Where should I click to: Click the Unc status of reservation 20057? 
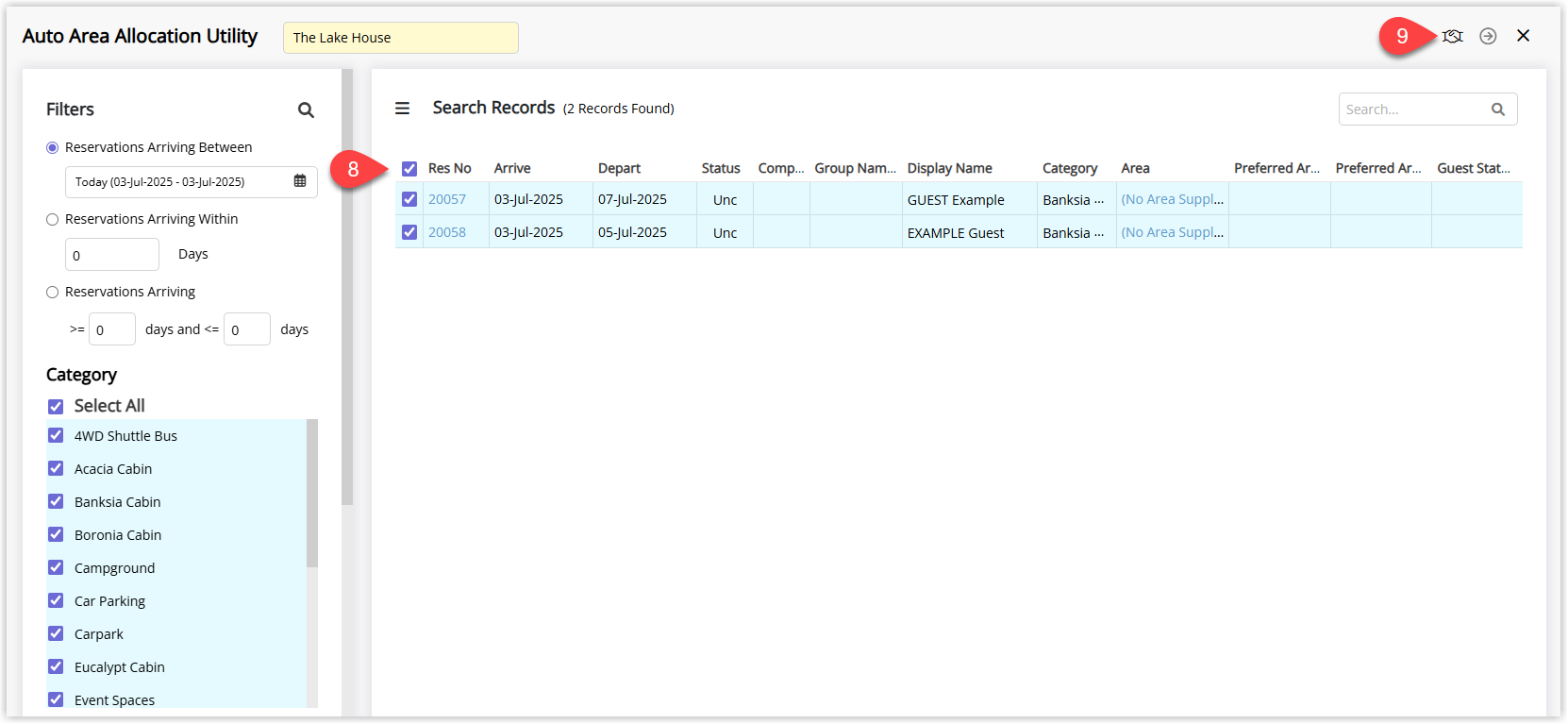725,200
